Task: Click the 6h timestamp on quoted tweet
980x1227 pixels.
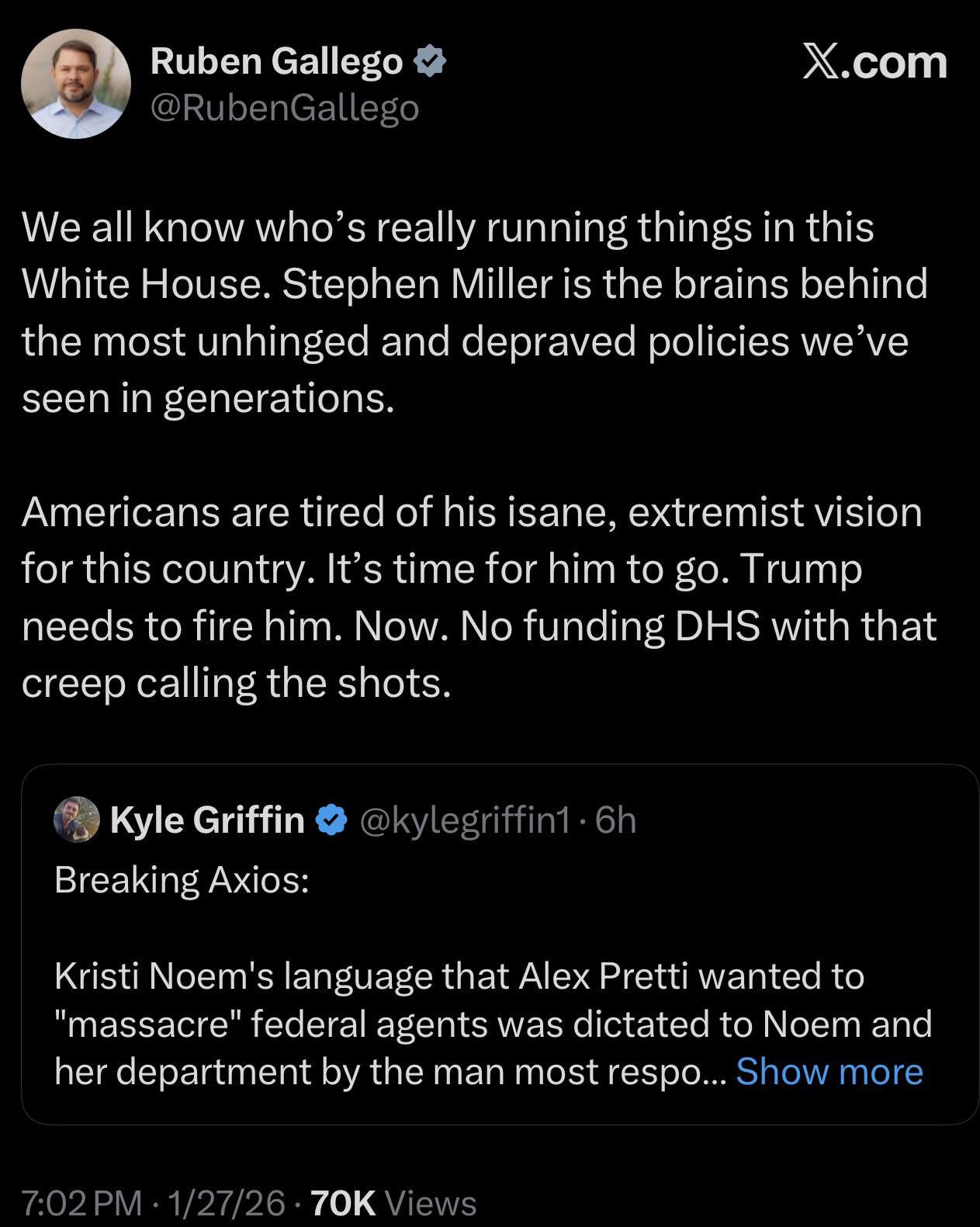Action: [615, 820]
